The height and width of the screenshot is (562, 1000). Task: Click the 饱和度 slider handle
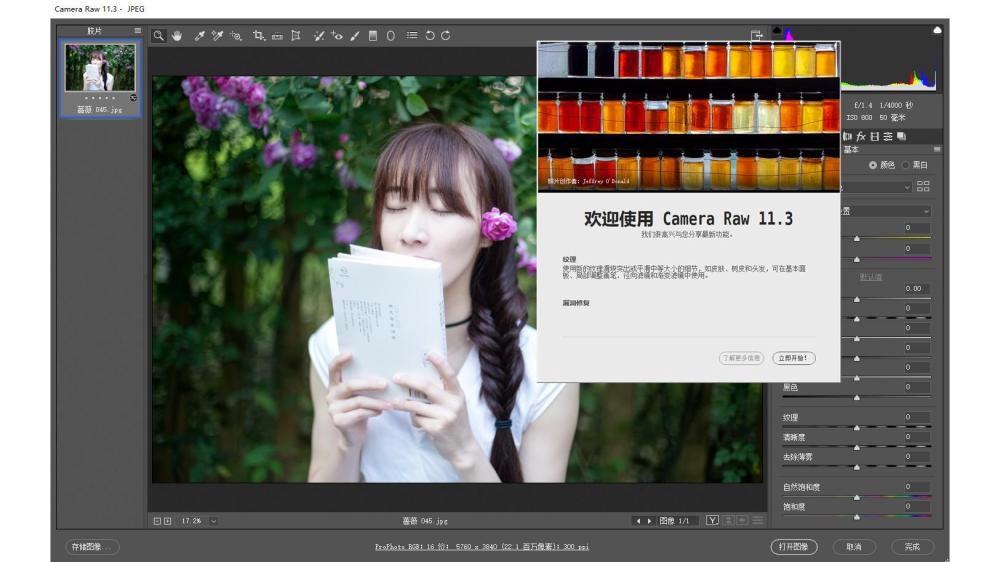[x=857, y=517]
